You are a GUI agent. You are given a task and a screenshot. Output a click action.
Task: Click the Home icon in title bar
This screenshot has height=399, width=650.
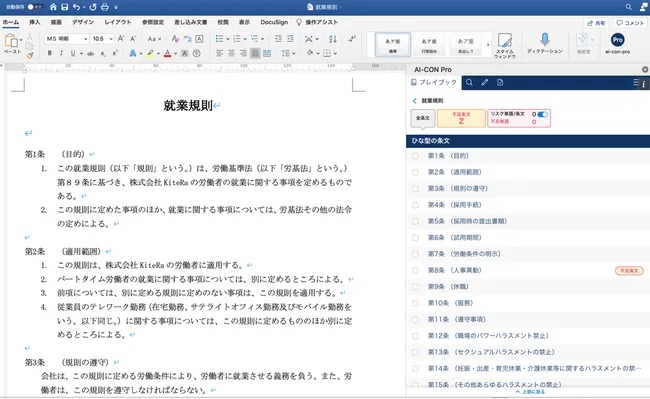pyautogui.click(x=53, y=7)
